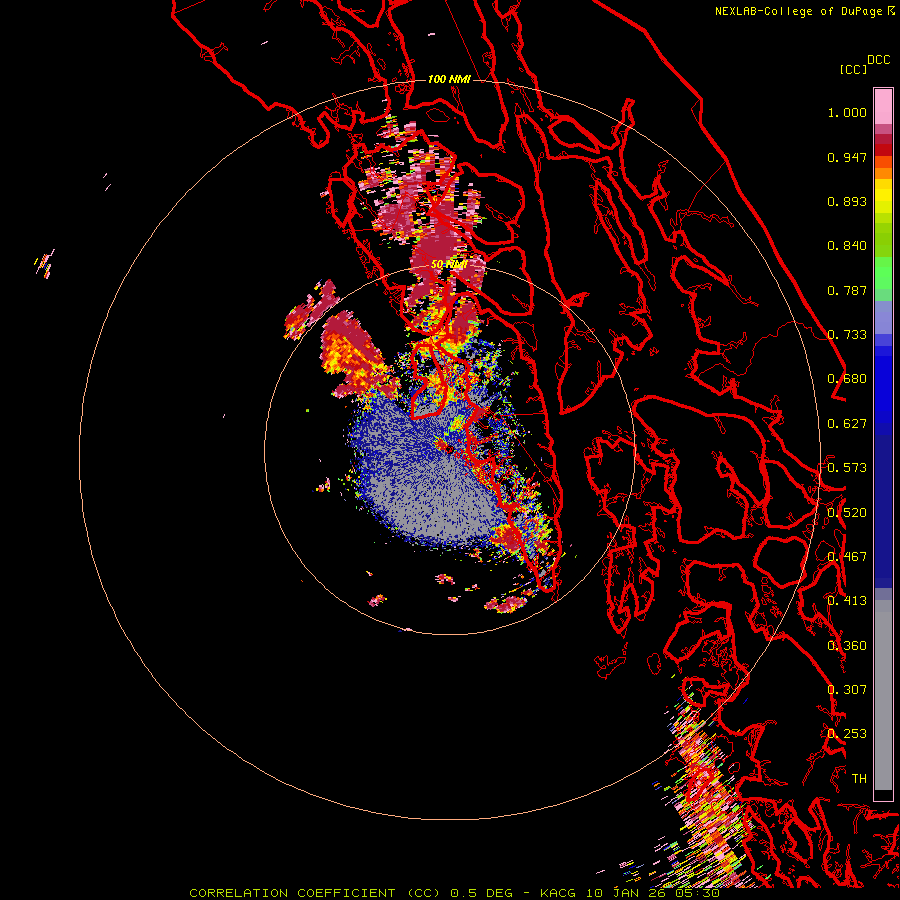Click the TH threshold label
This screenshot has width=900, height=900.
pyautogui.click(x=859, y=779)
